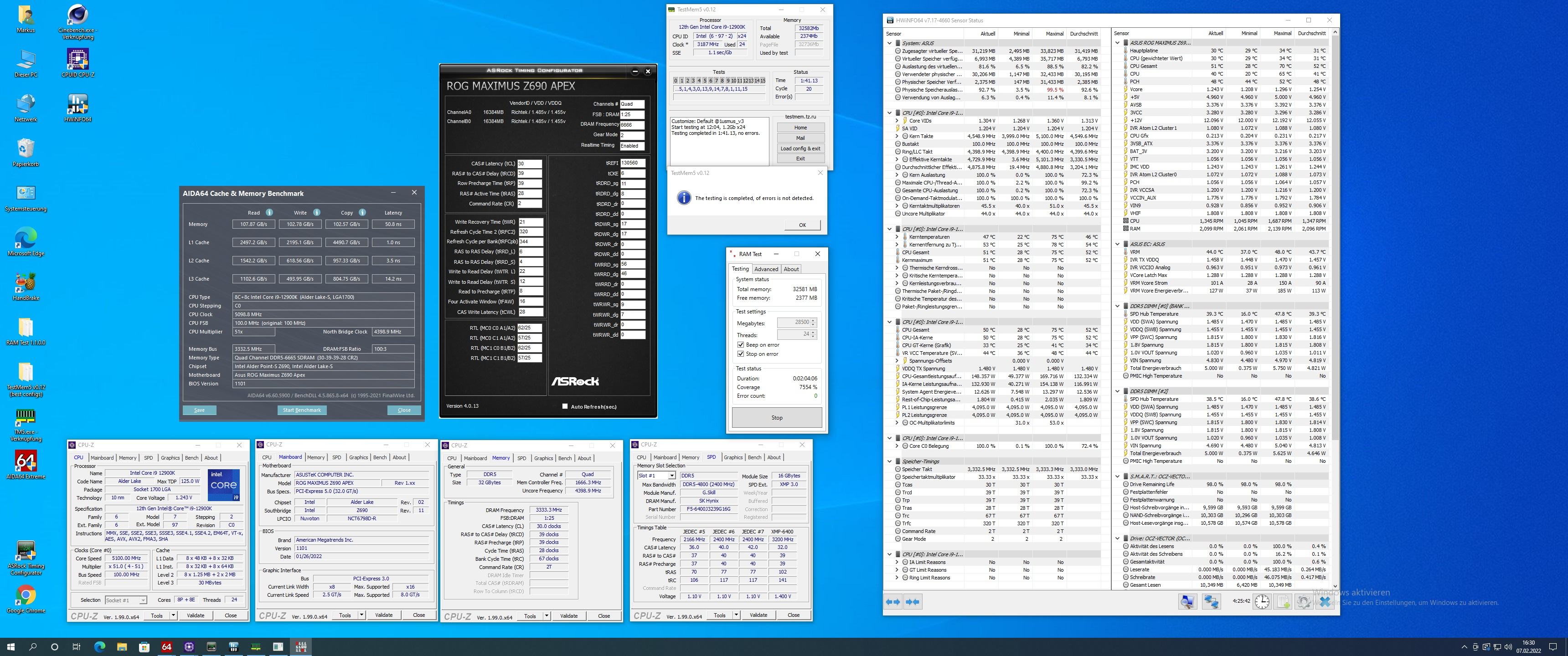The height and width of the screenshot is (656, 1568).
Task: Expand the Core VIDs row in HWiNFO
Action: tap(897, 120)
